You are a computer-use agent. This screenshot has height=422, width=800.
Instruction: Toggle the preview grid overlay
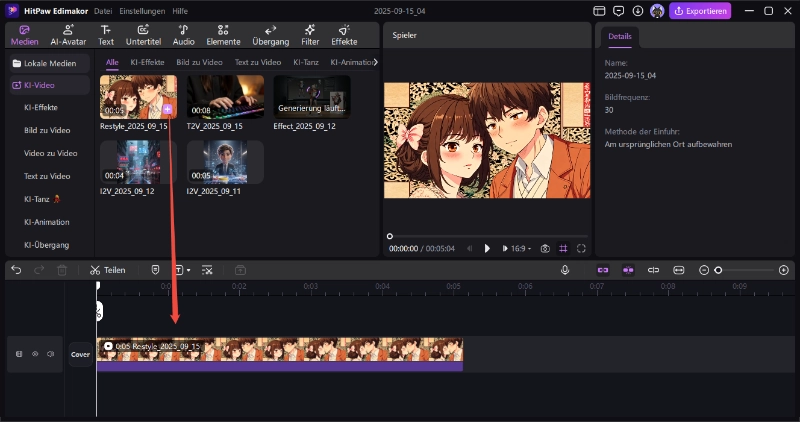tap(563, 249)
